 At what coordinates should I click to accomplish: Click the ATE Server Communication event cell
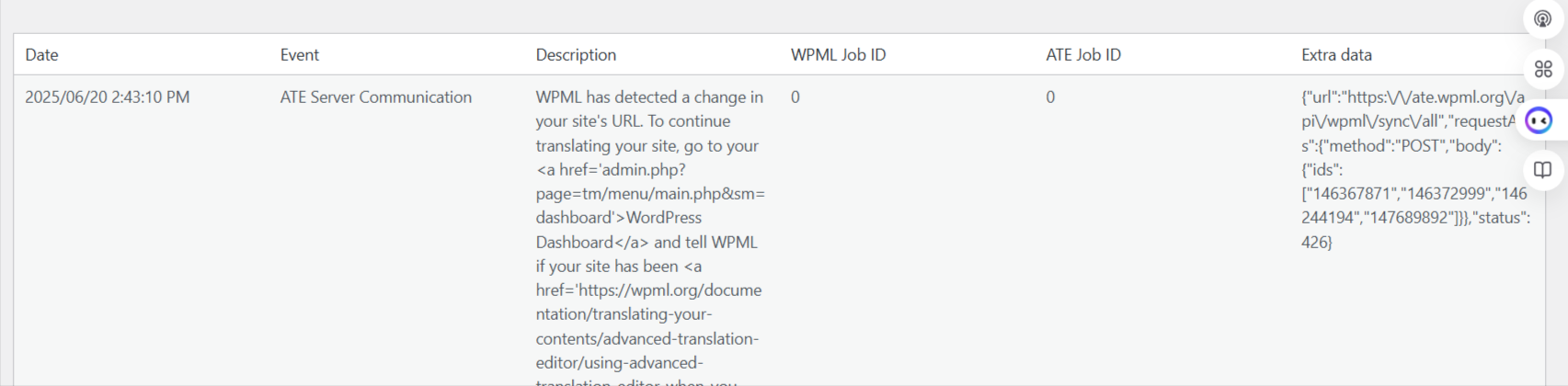tap(376, 97)
